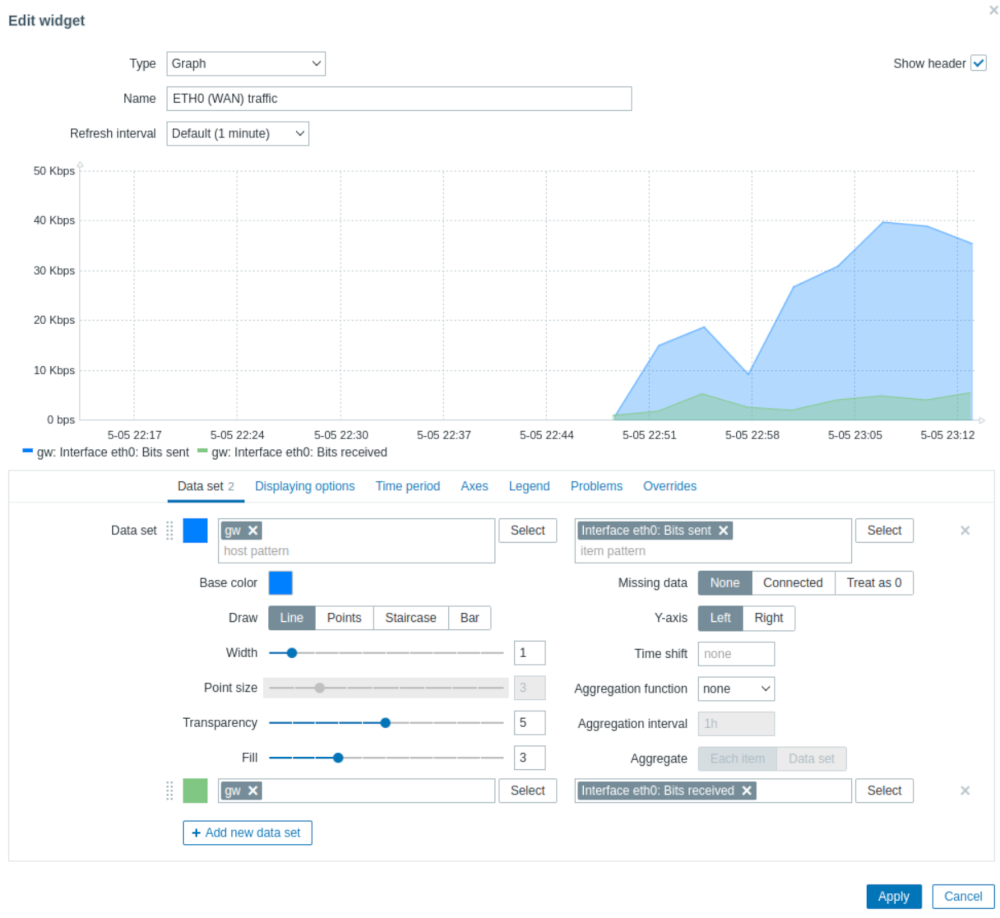Open the Refresh interval dropdown
This screenshot has width=1000, height=918.
pyautogui.click(x=238, y=134)
